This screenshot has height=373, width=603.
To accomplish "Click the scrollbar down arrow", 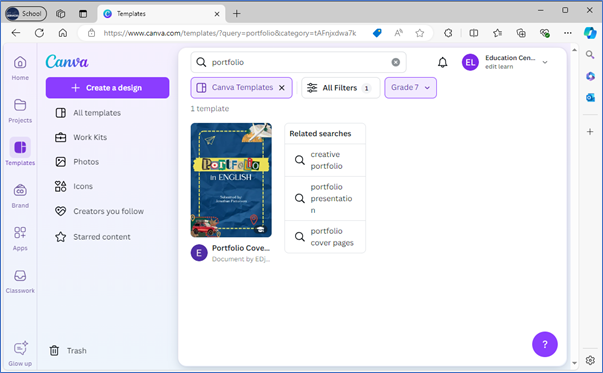I will pos(574,363).
